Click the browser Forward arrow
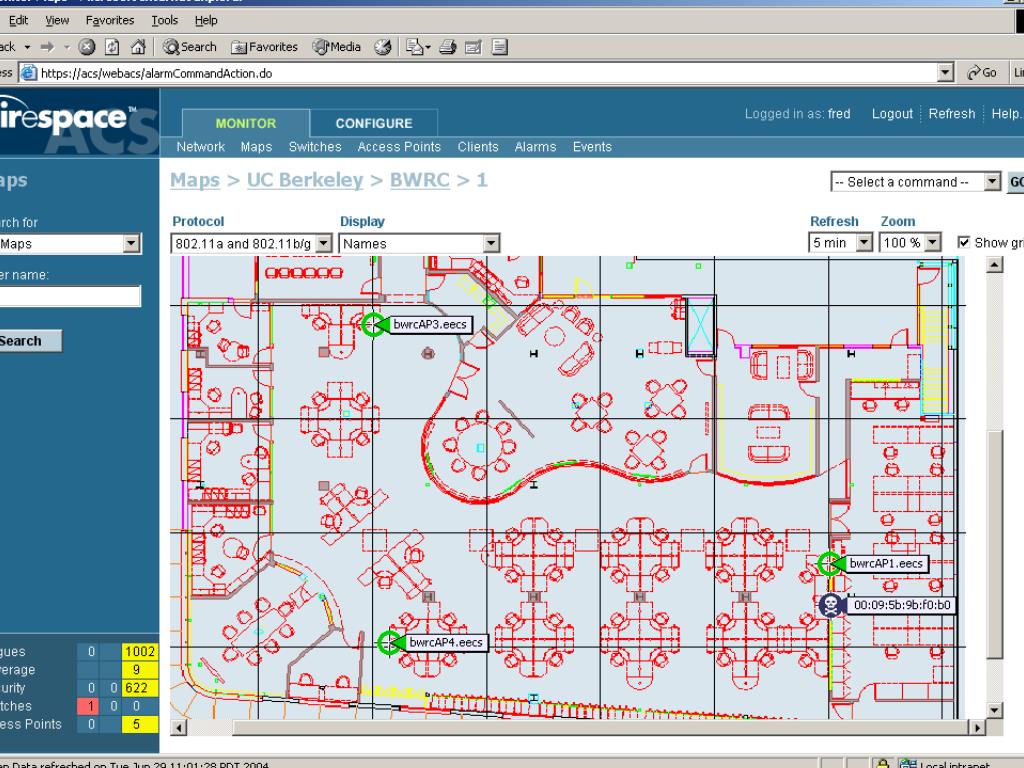The width and height of the screenshot is (1024, 768). 47,47
